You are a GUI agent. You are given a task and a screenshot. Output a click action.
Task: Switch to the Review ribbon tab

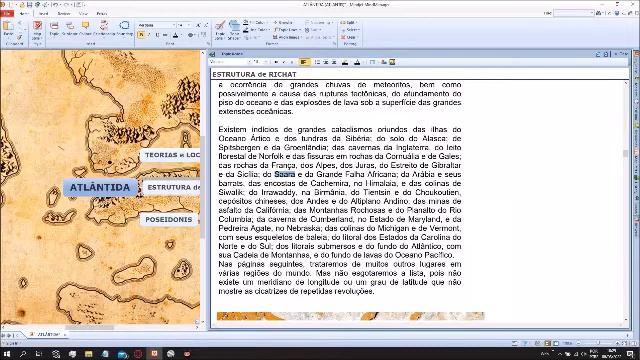64,13
